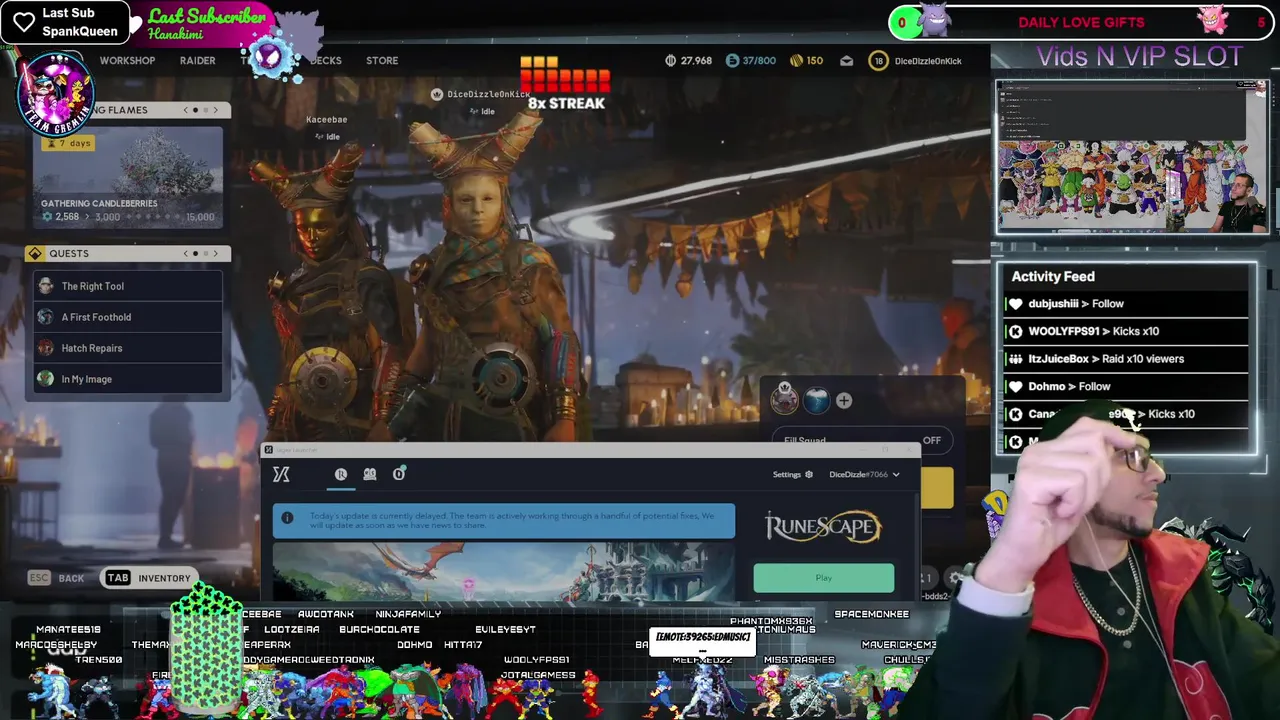Click the 7 days timer badge
This screenshot has height=720, width=1280.
(x=68, y=143)
